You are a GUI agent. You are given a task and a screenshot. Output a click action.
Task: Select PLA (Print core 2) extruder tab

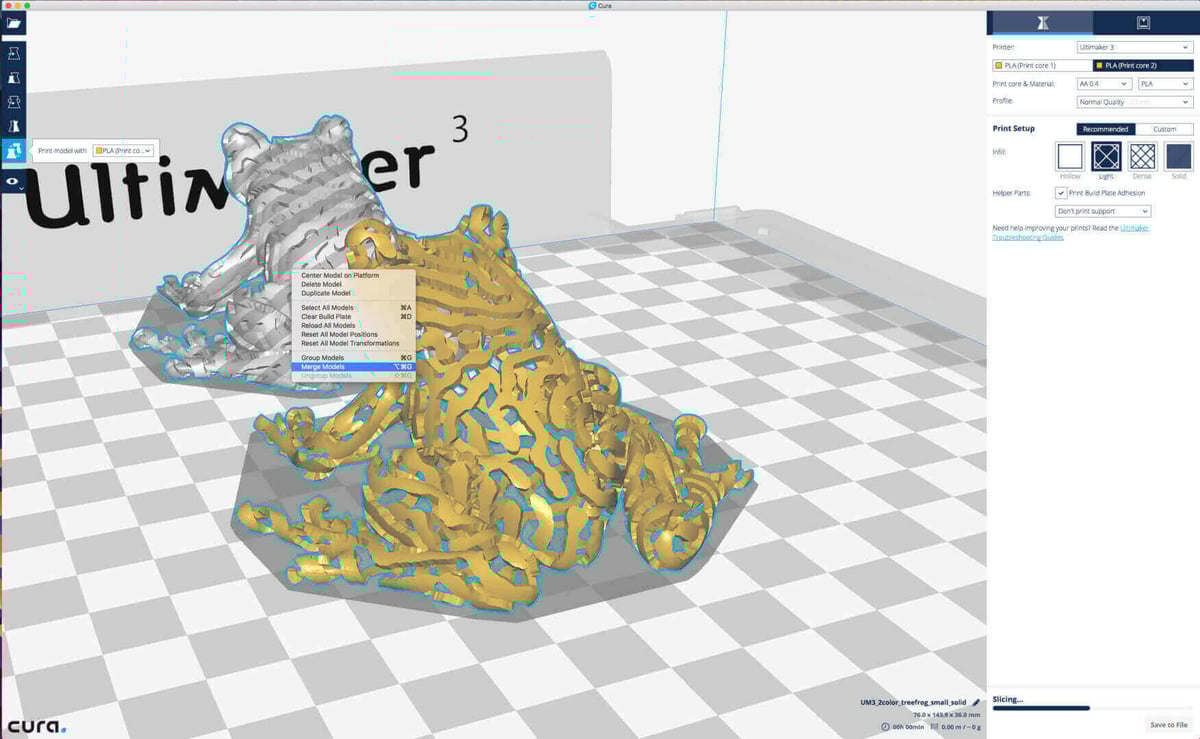[x=1143, y=65]
